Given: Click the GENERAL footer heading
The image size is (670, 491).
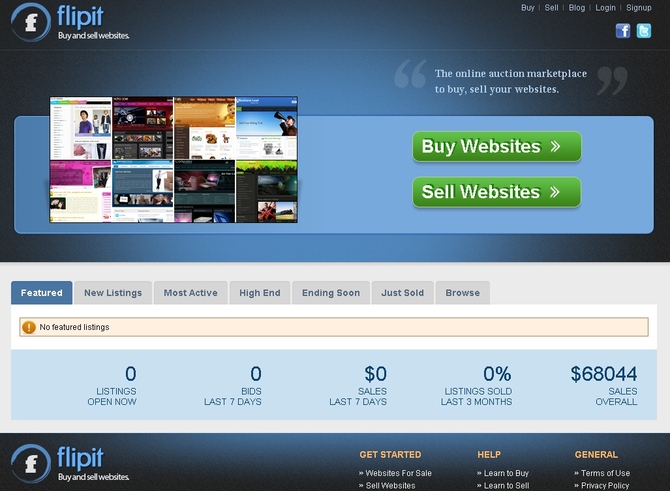Looking at the screenshot, I should click(596, 455).
